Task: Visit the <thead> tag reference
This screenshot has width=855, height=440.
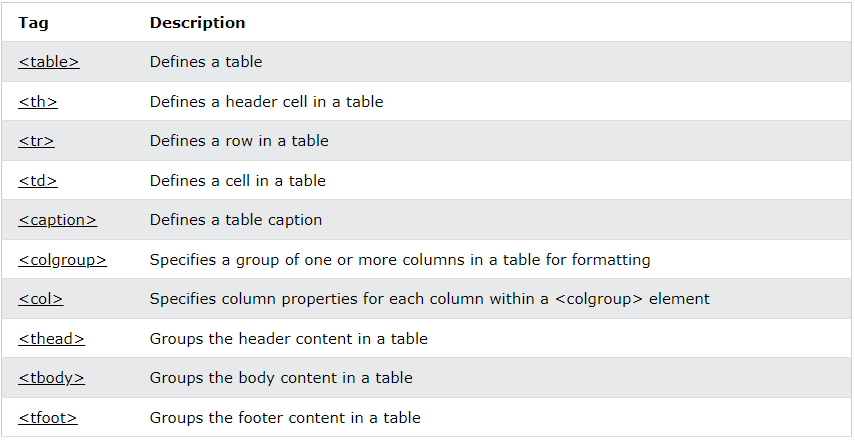Action: (x=51, y=339)
